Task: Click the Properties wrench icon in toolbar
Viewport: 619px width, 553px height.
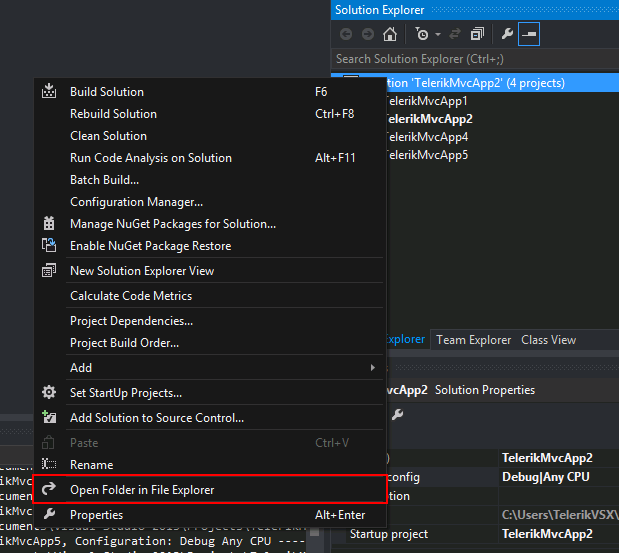Action: click(507, 34)
